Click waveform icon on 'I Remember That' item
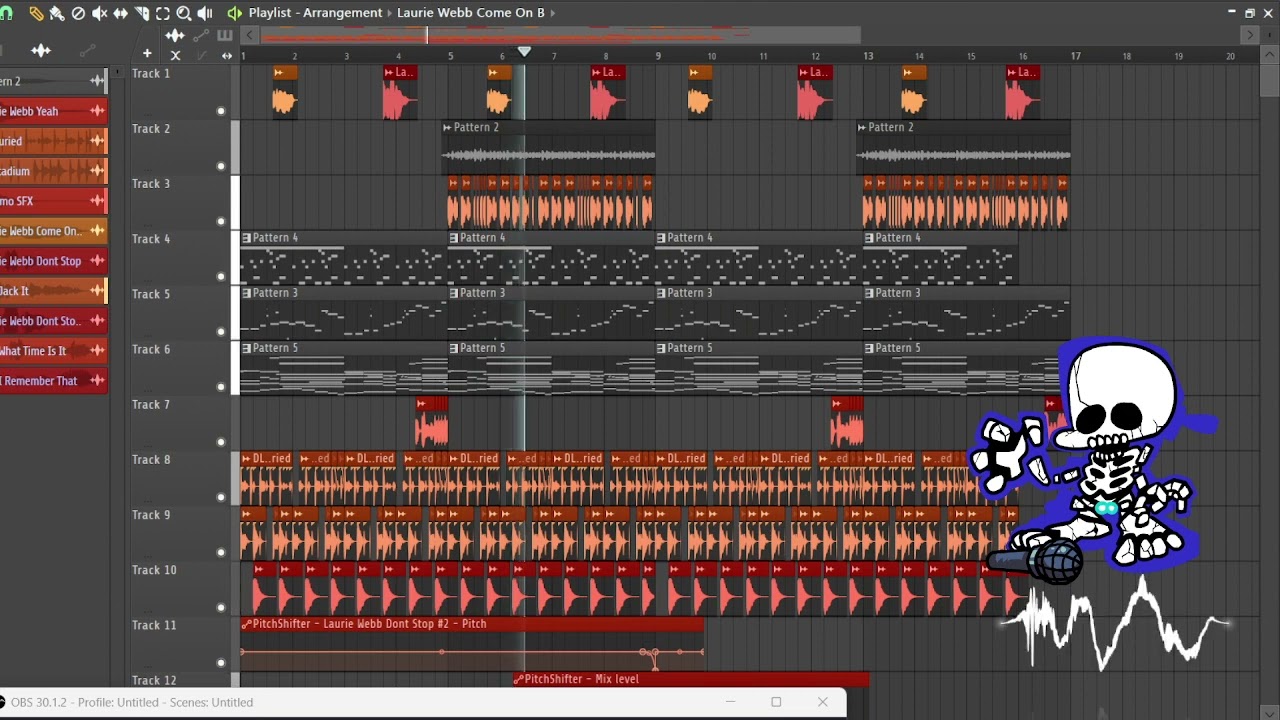 coord(97,381)
